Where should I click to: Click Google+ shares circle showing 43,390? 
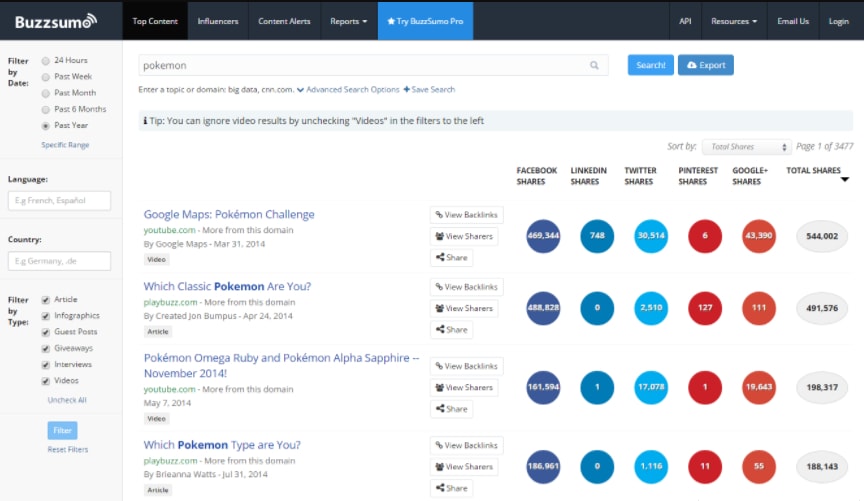coord(759,236)
